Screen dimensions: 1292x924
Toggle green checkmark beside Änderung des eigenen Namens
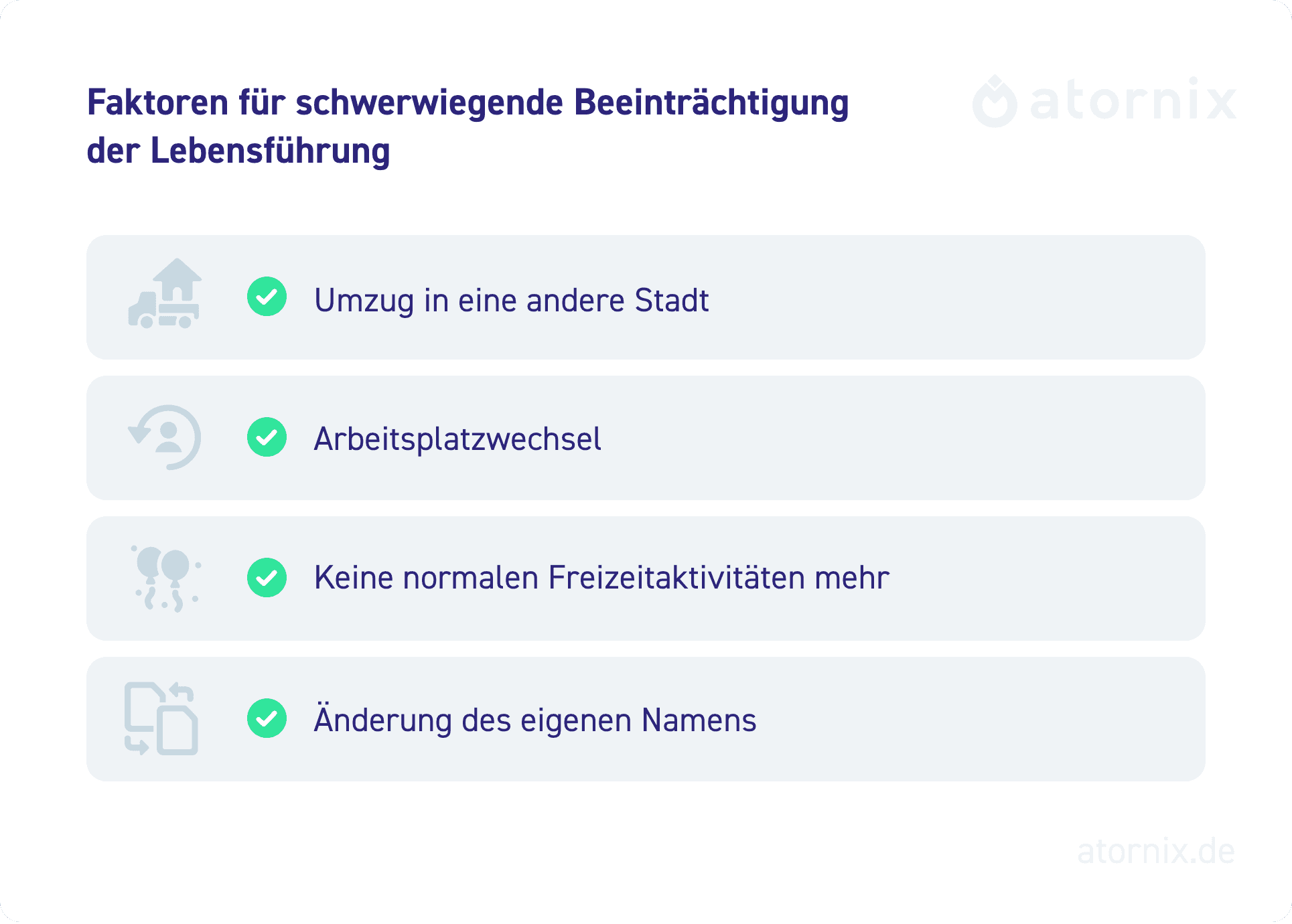[267, 718]
